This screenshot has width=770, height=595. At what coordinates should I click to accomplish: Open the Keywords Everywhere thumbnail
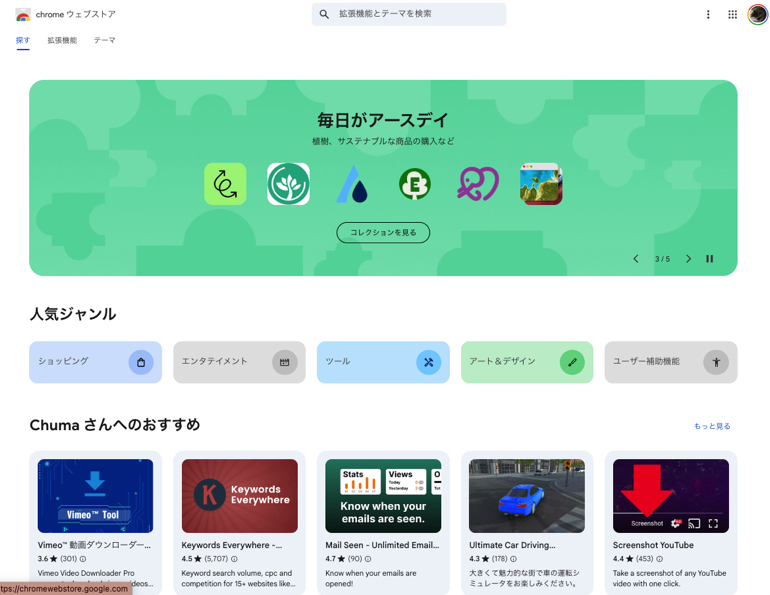[240, 496]
